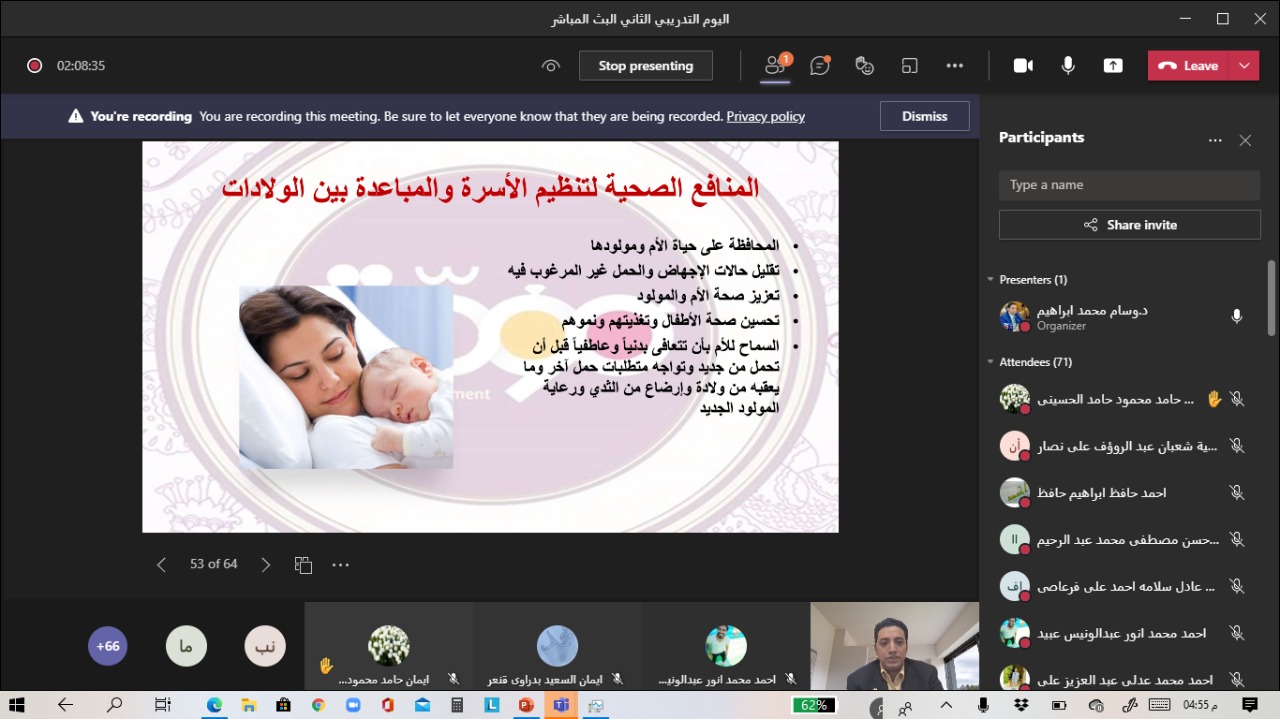The image size is (1280, 719).
Task: Collapse the Attendees (71) section
Action: (990, 362)
